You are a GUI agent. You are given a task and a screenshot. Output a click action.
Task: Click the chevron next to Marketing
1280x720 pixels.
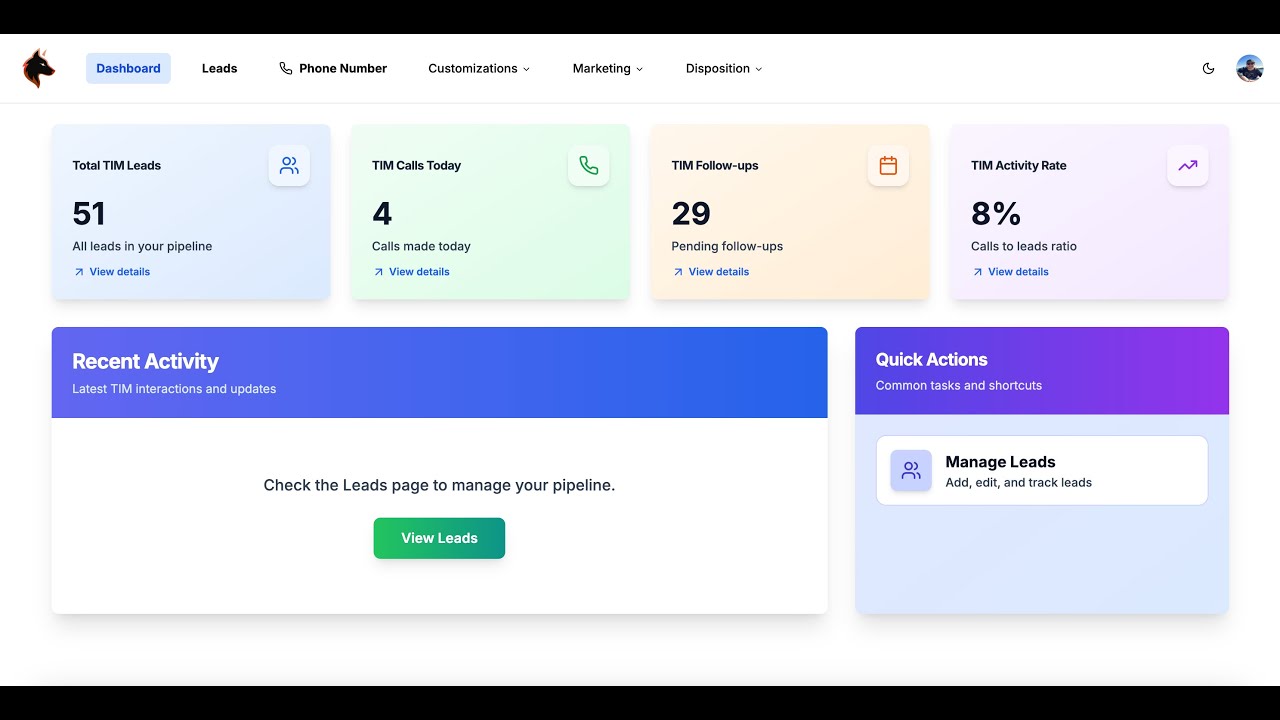pos(639,69)
